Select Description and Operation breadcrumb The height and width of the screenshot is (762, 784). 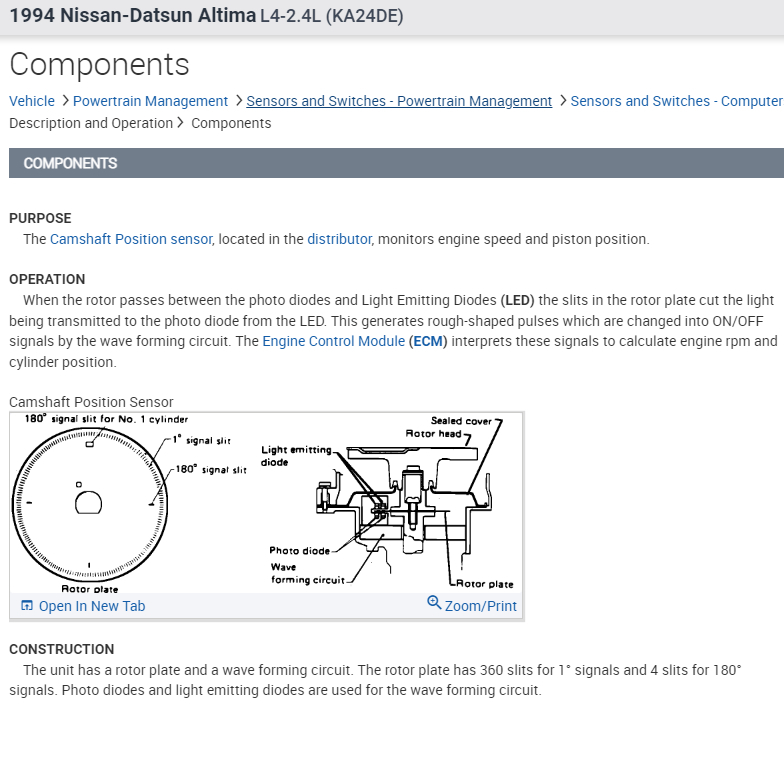point(91,123)
